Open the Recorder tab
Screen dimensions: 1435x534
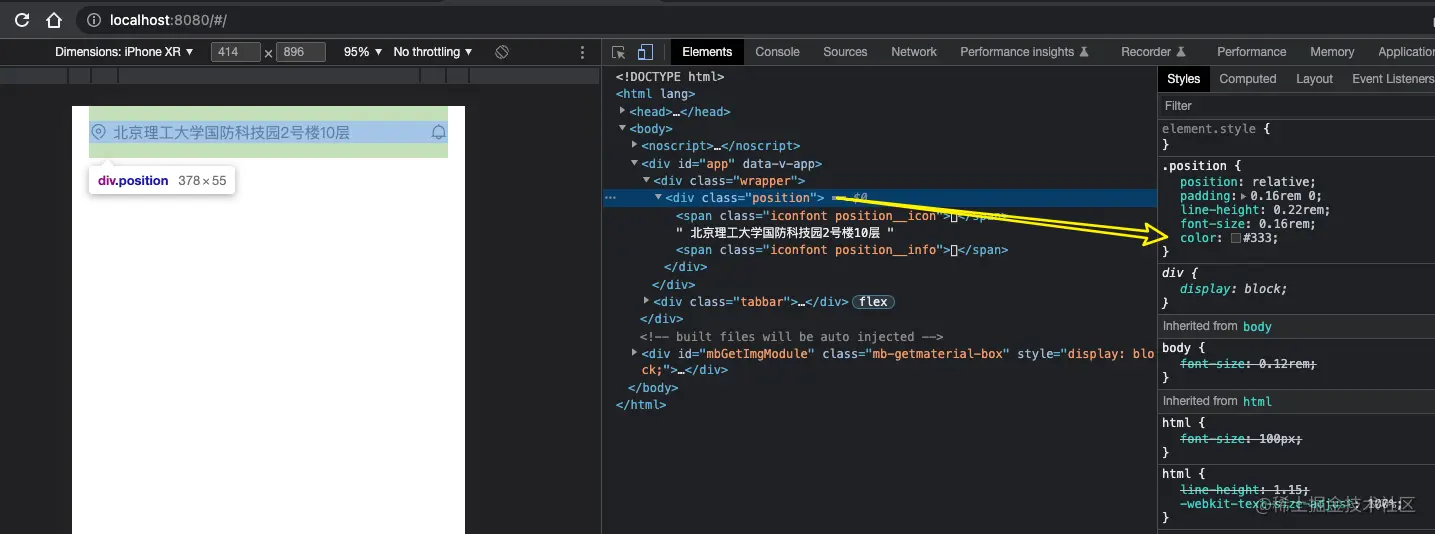tap(1153, 52)
